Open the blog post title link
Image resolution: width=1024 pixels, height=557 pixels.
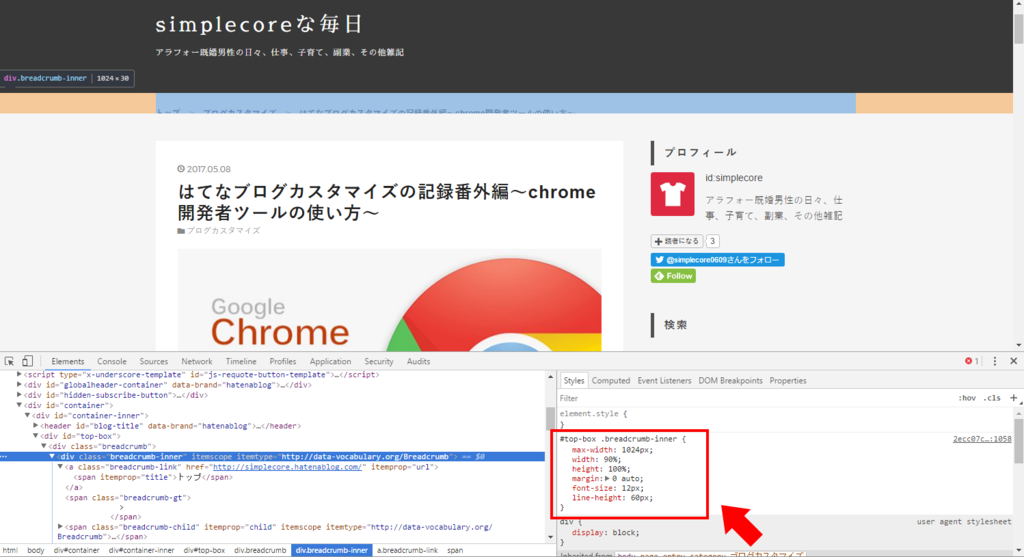(x=387, y=202)
